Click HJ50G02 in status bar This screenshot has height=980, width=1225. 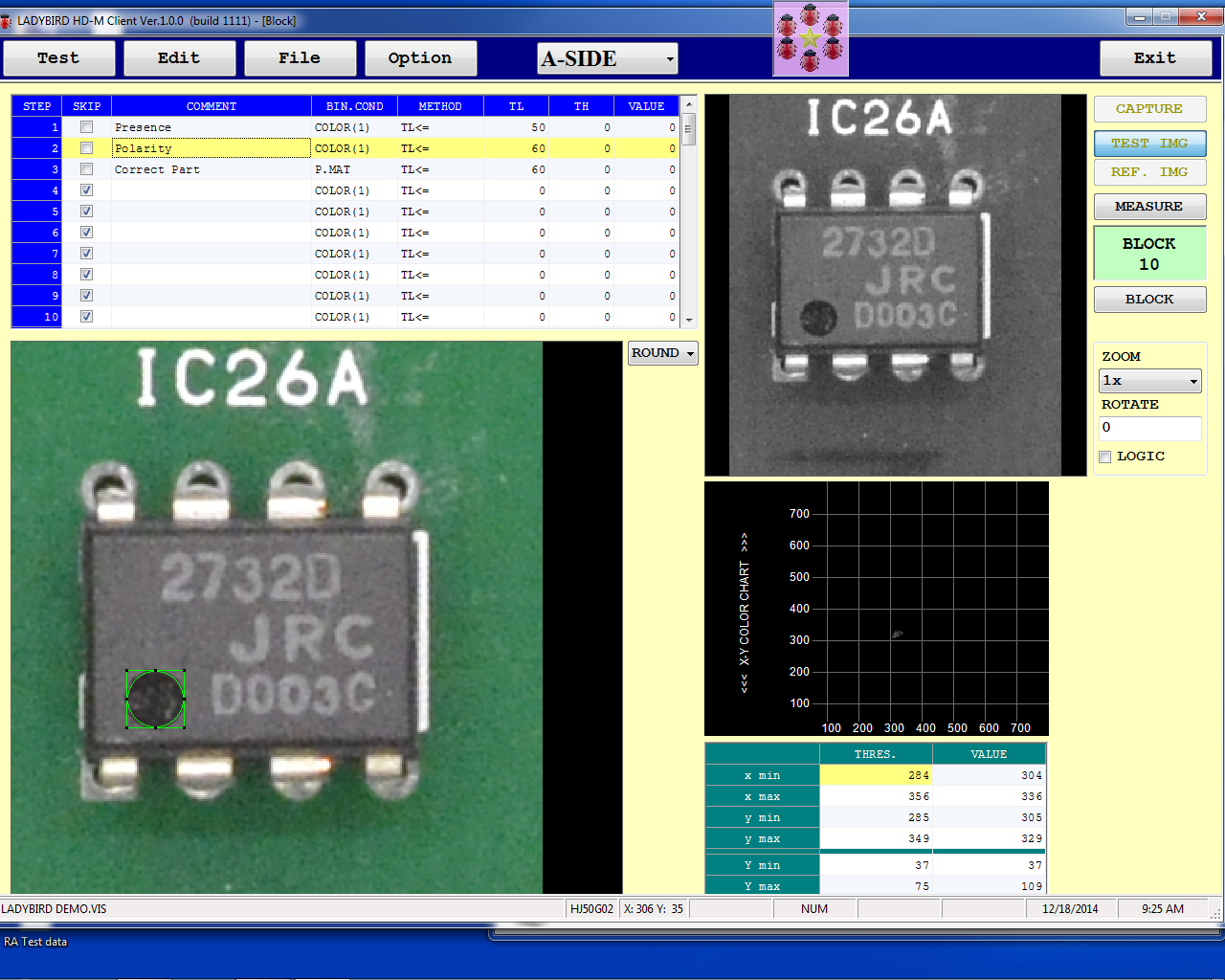(591, 909)
